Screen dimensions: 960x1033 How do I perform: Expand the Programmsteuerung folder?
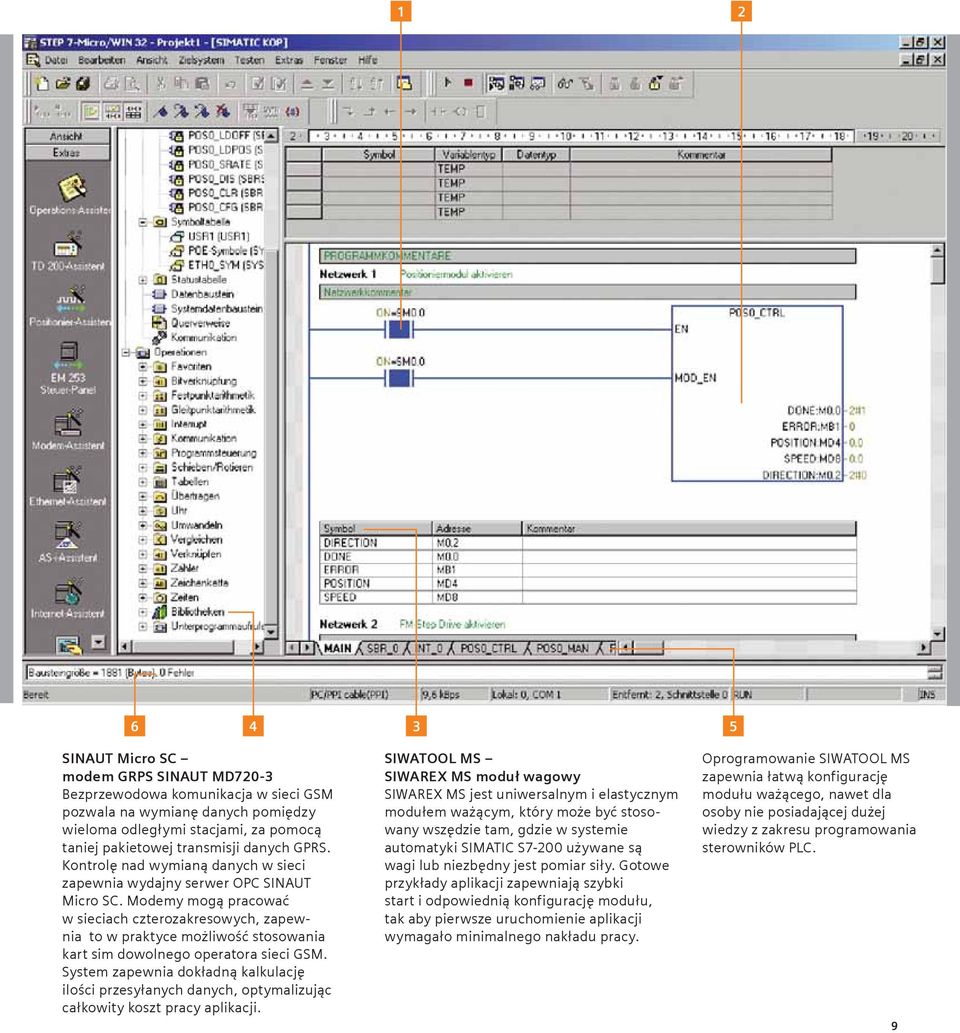coord(142,453)
